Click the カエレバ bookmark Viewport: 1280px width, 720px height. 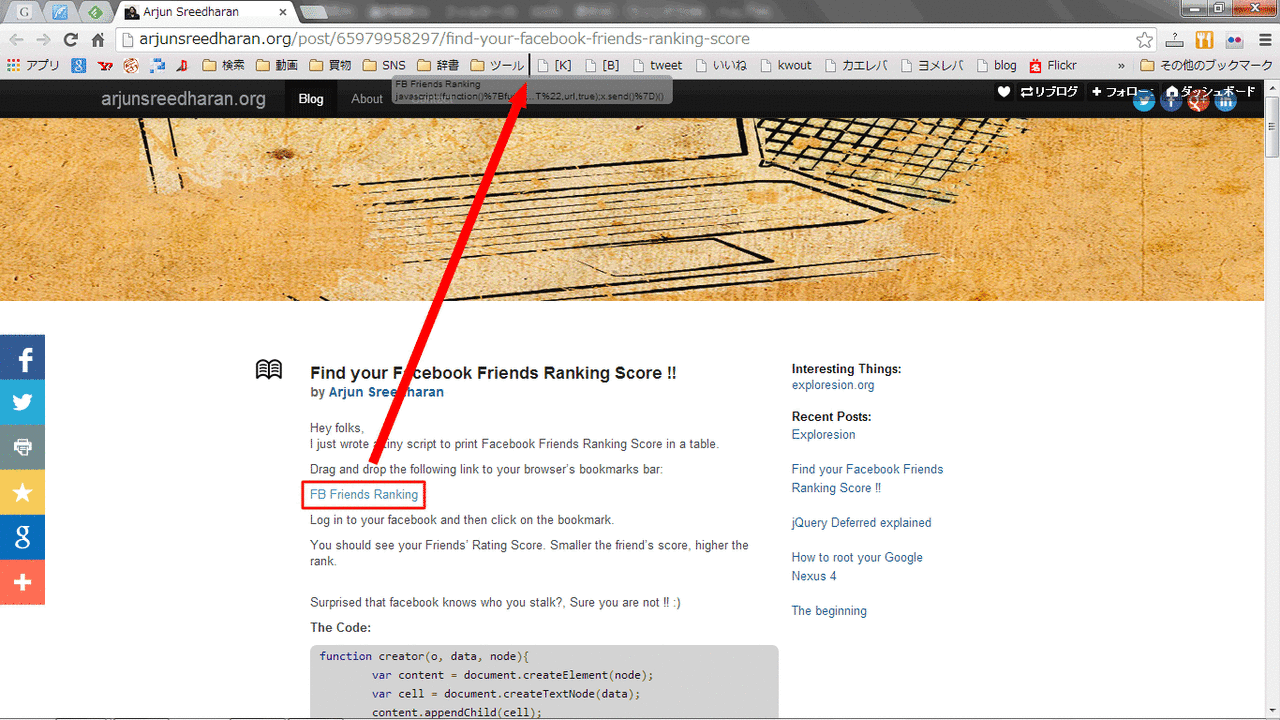(x=857, y=65)
